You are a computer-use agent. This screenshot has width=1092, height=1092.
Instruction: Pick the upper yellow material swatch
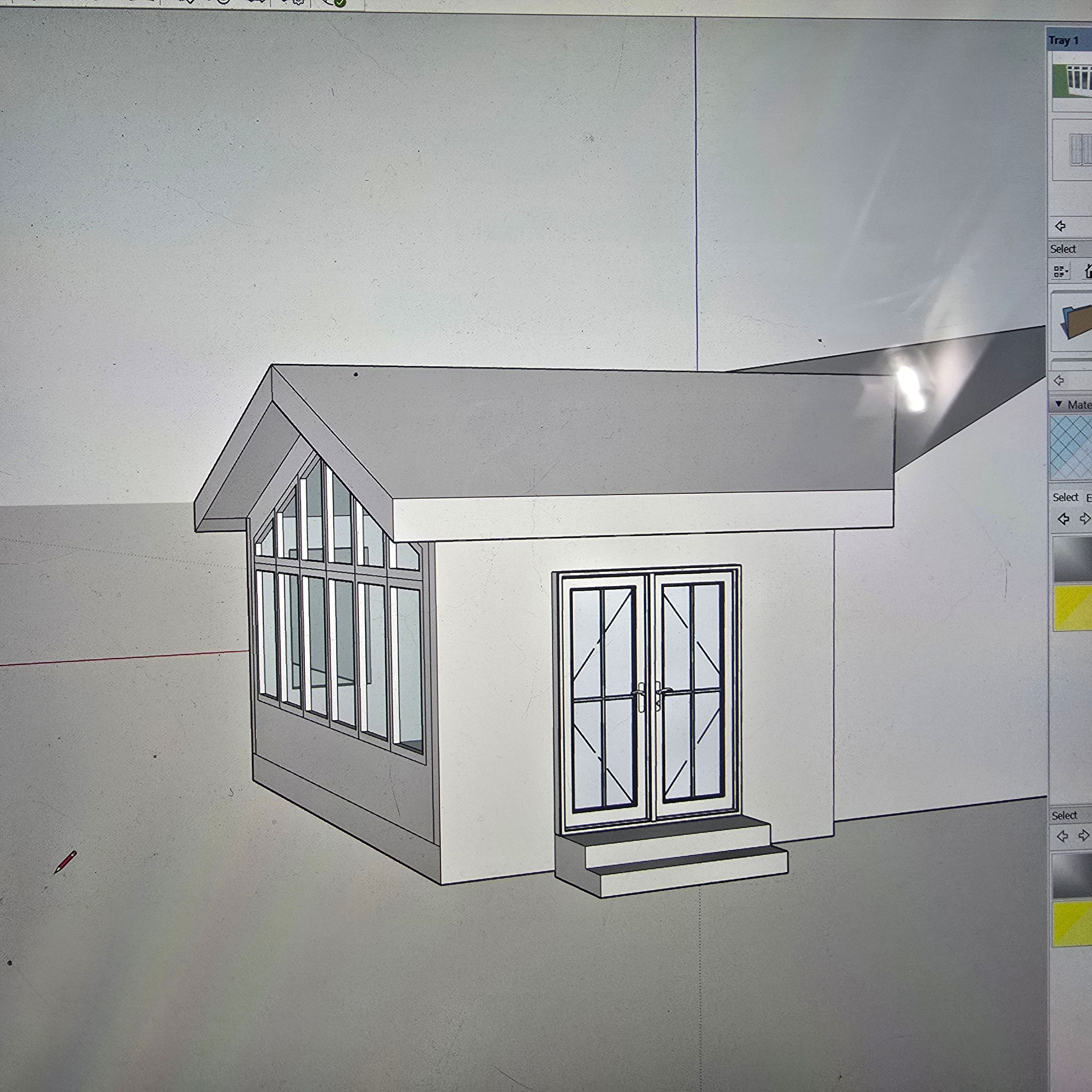tap(1072, 608)
